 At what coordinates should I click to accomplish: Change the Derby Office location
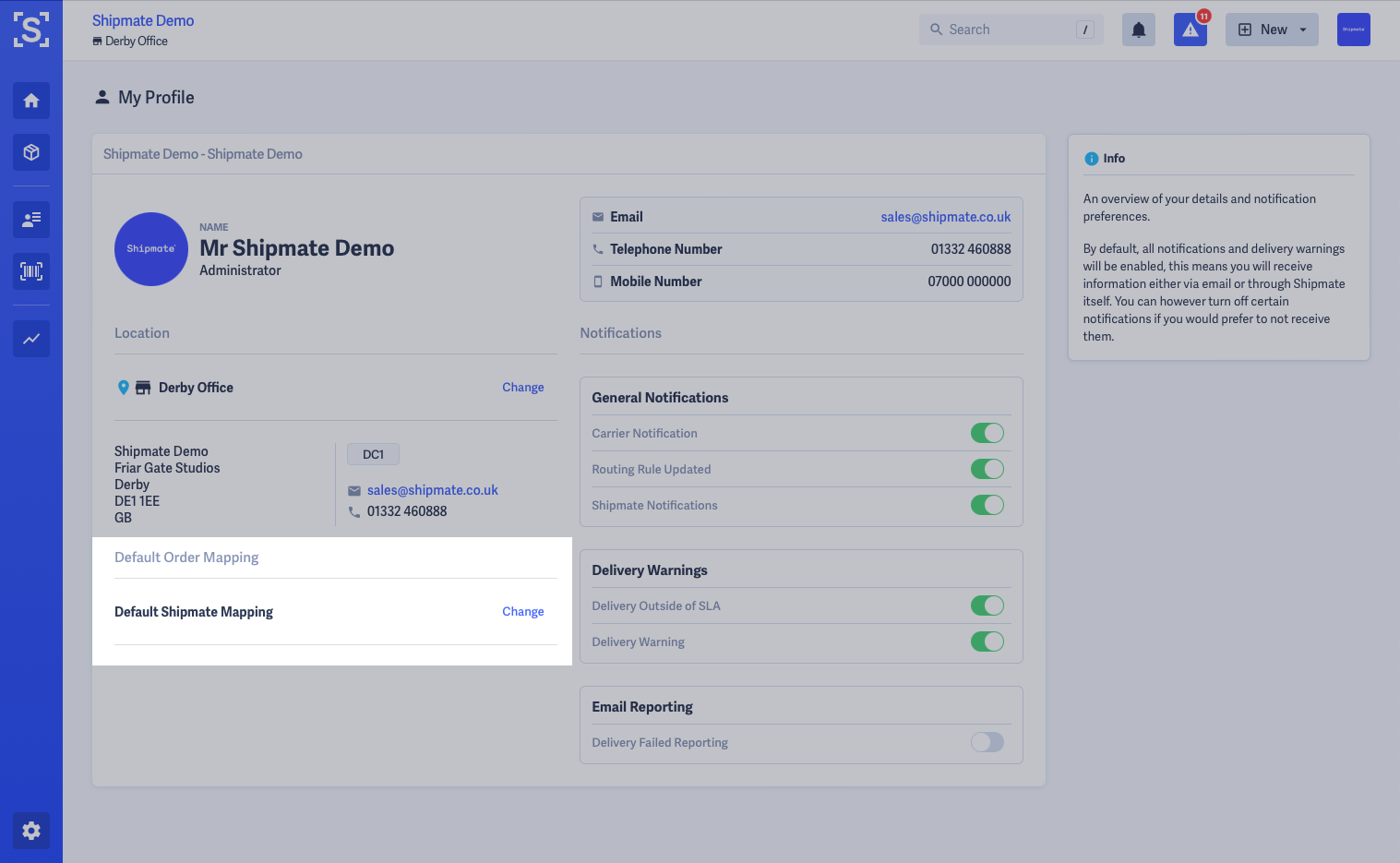point(523,388)
